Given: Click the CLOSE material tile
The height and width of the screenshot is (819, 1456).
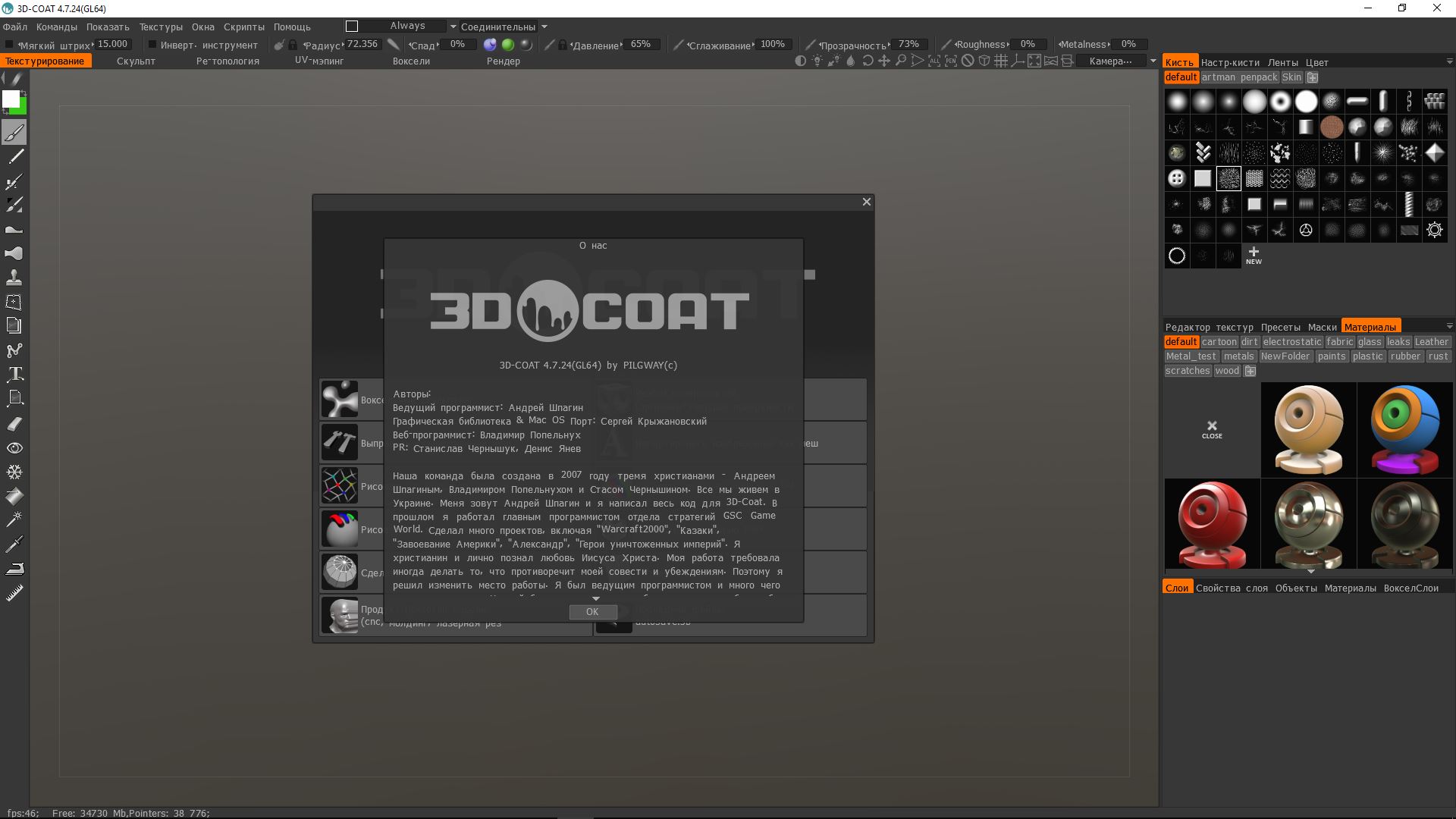Looking at the screenshot, I should [1212, 429].
